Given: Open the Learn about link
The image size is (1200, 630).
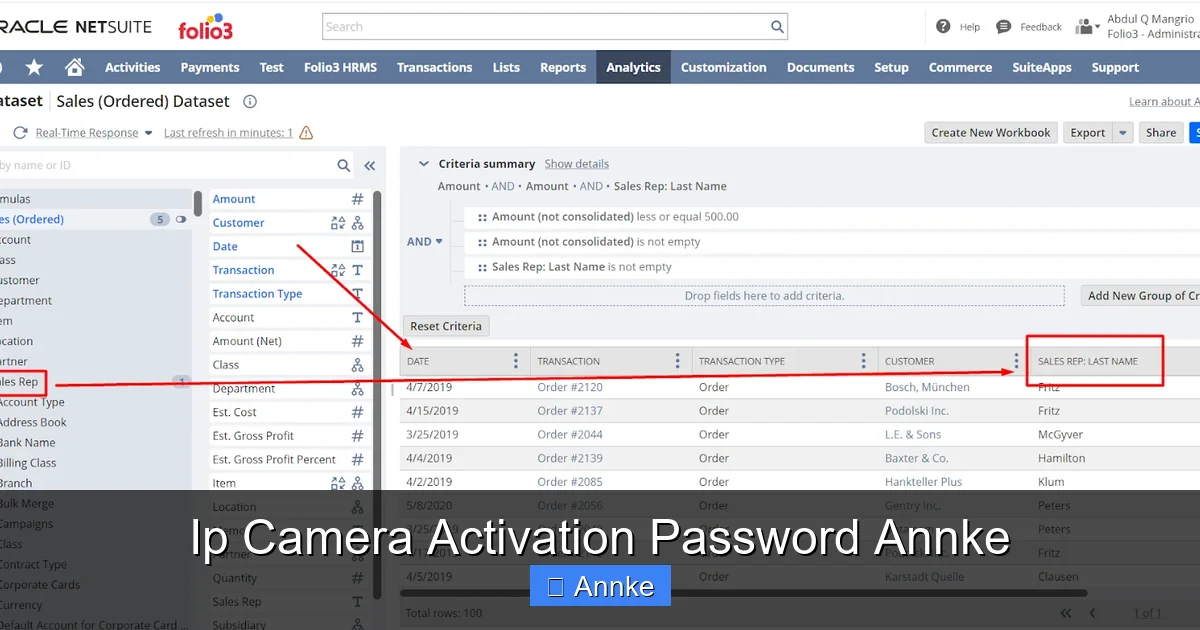Looking at the screenshot, I should tap(1164, 101).
